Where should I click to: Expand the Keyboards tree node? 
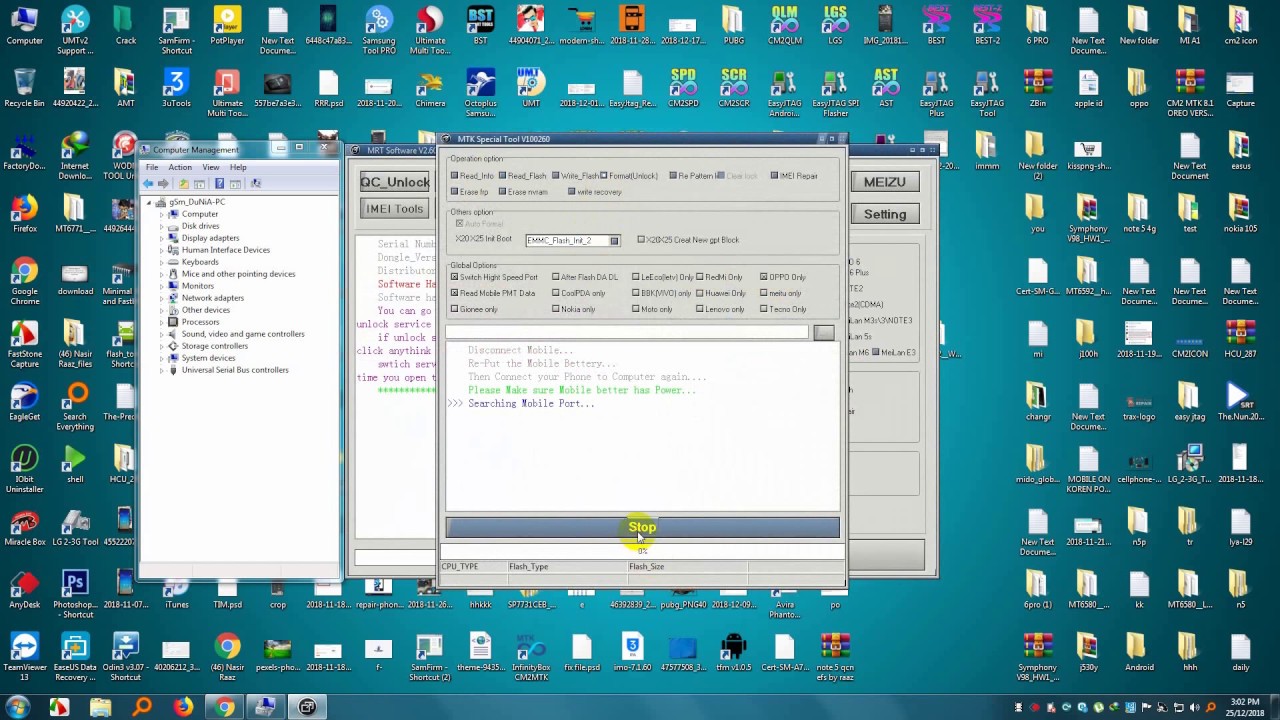pos(161,262)
